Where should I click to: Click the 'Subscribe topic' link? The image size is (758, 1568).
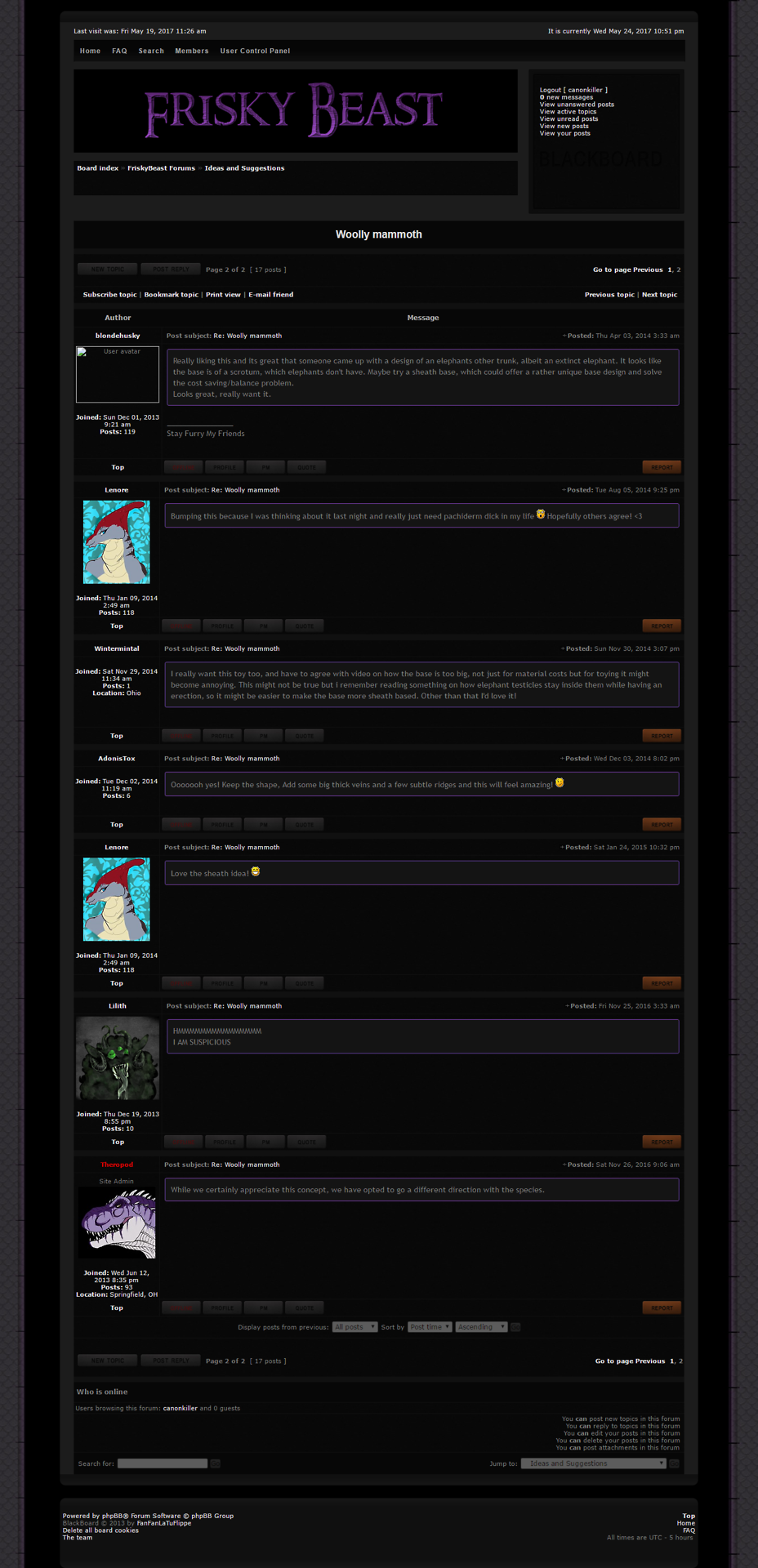(109, 295)
